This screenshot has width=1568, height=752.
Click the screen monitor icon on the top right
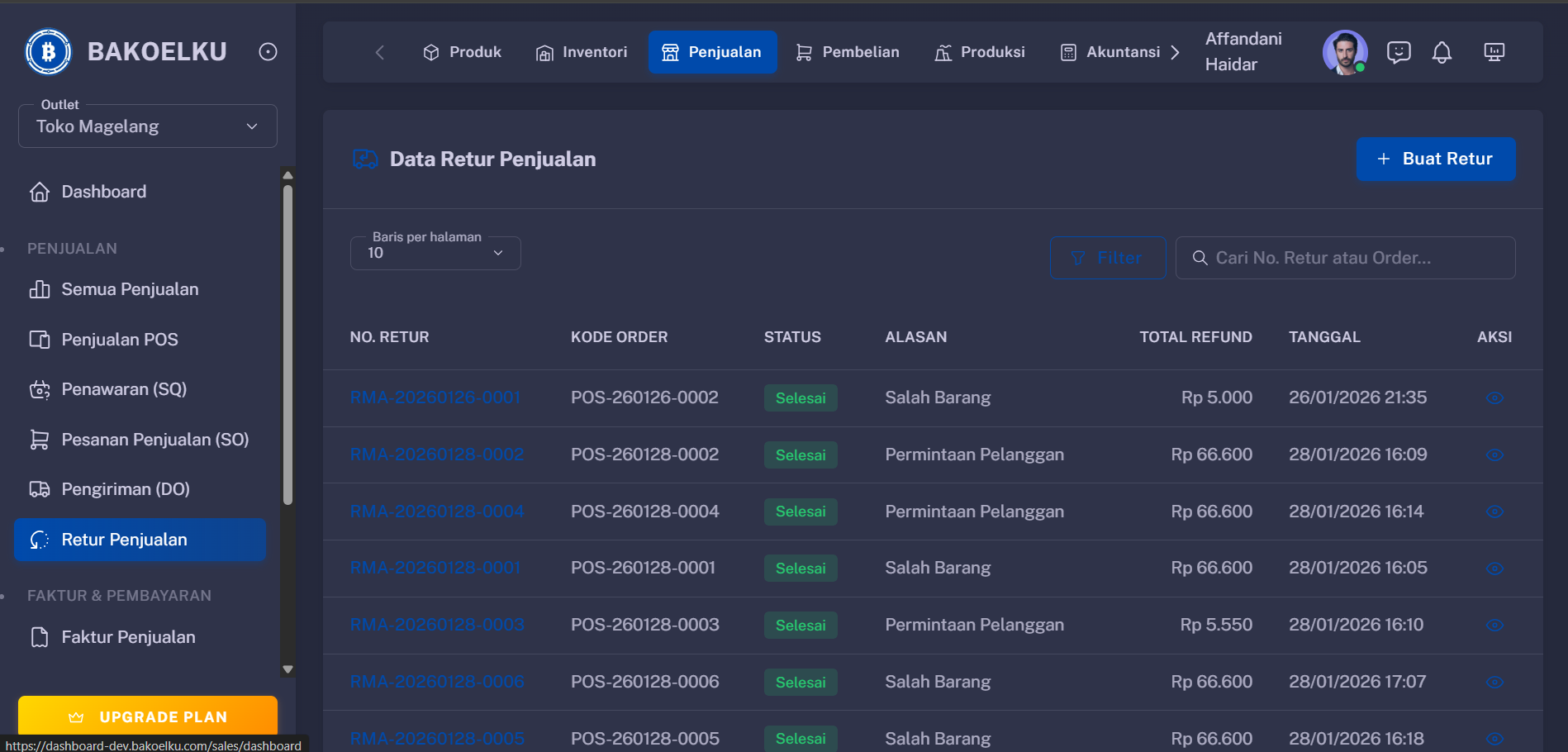pos(1494,52)
